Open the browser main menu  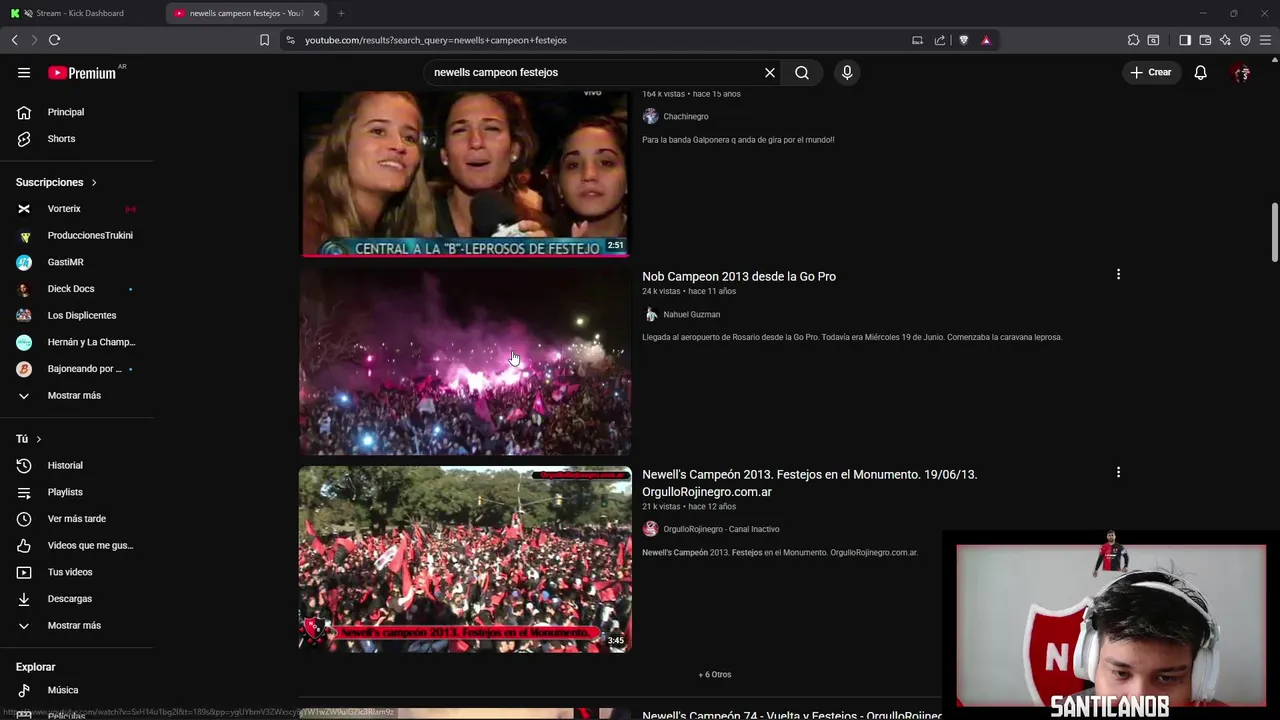click(x=1265, y=40)
